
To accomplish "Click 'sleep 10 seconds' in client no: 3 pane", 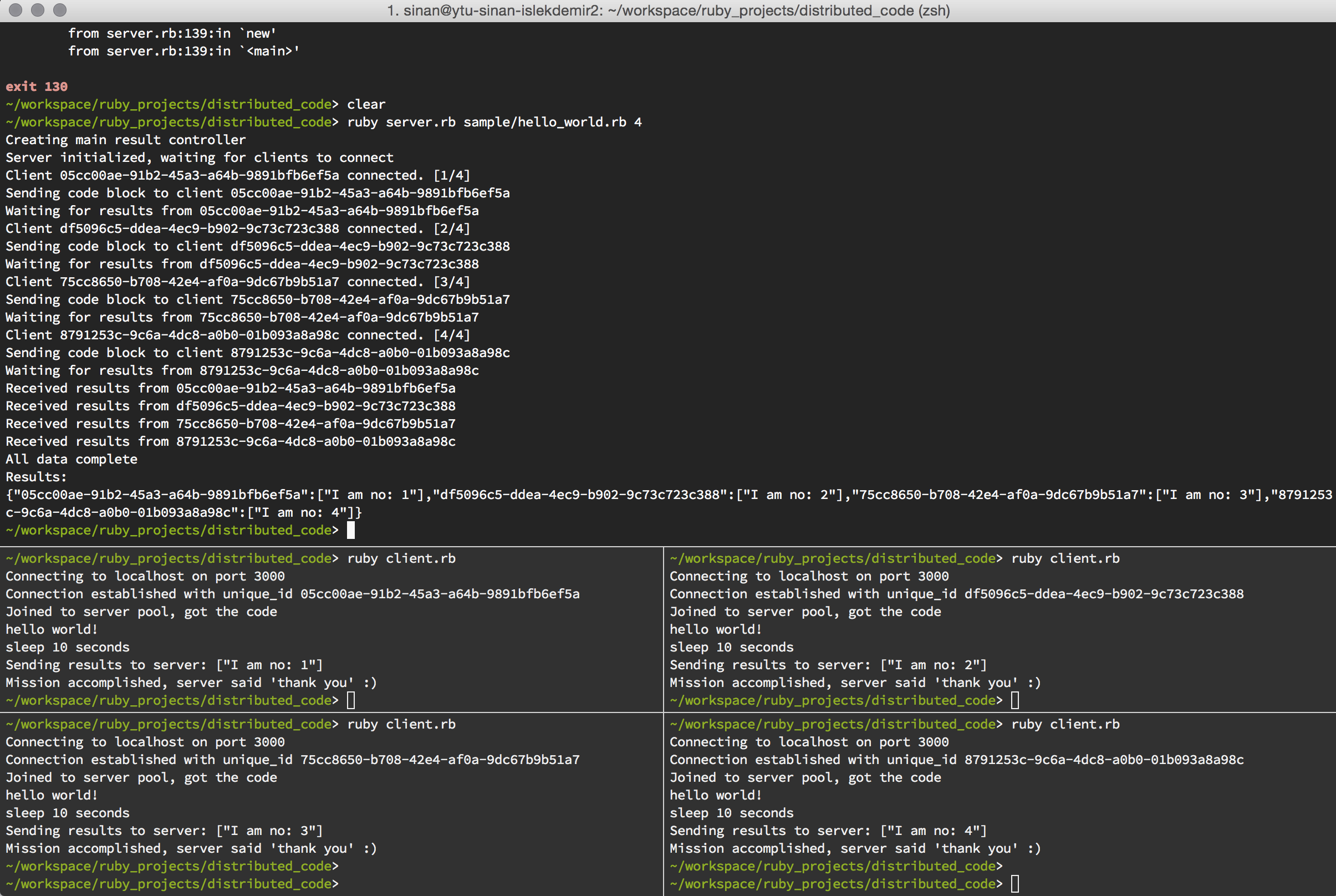I will [68, 813].
